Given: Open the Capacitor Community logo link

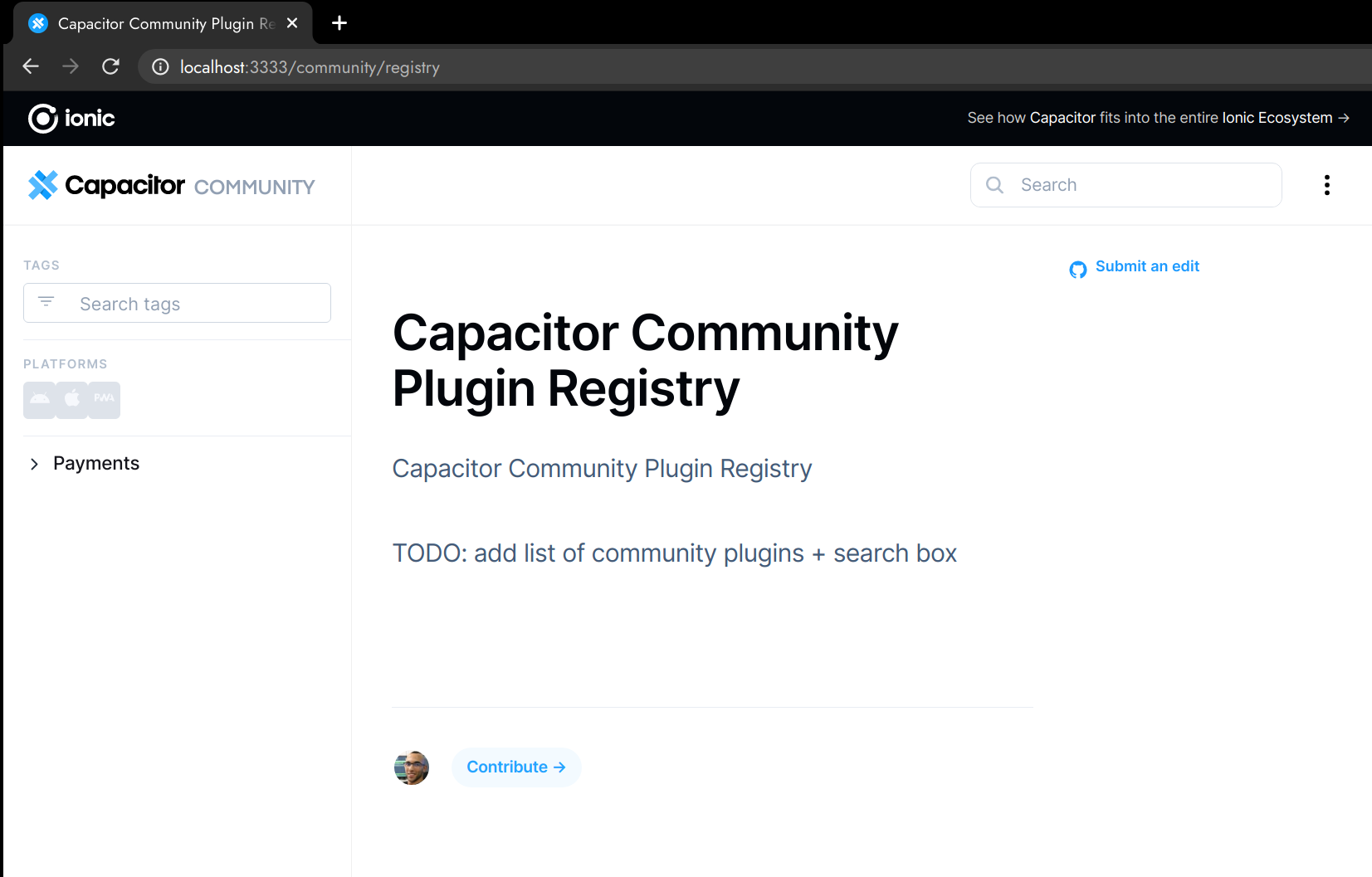Looking at the screenshot, I should pyautogui.click(x=171, y=185).
